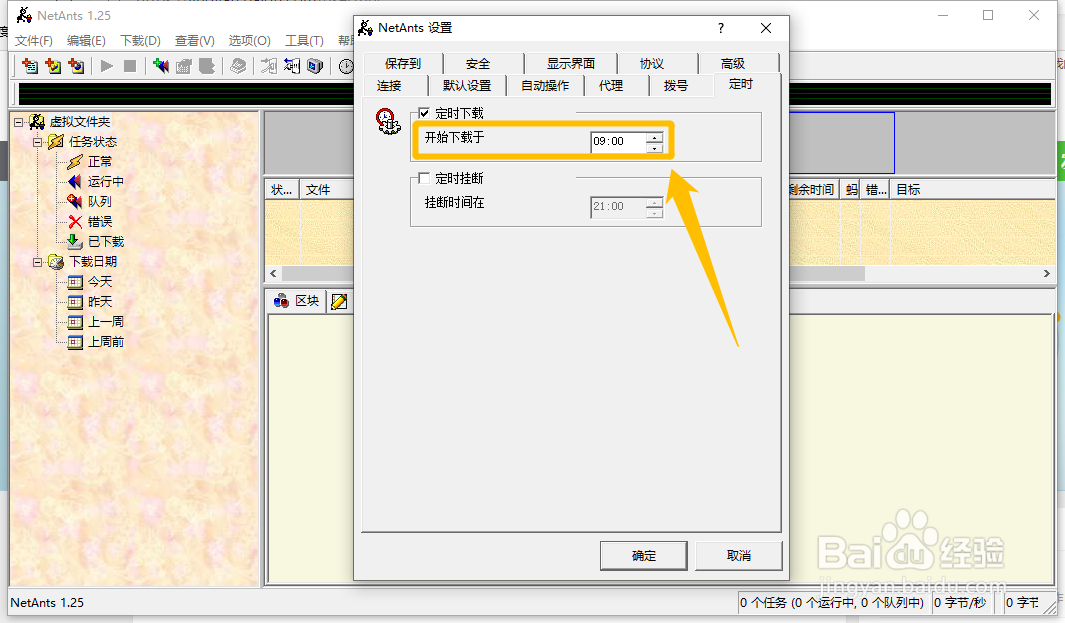Click the 正常 pencil icon in tree
The height and width of the screenshot is (623, 1065).
pos(75,162)
